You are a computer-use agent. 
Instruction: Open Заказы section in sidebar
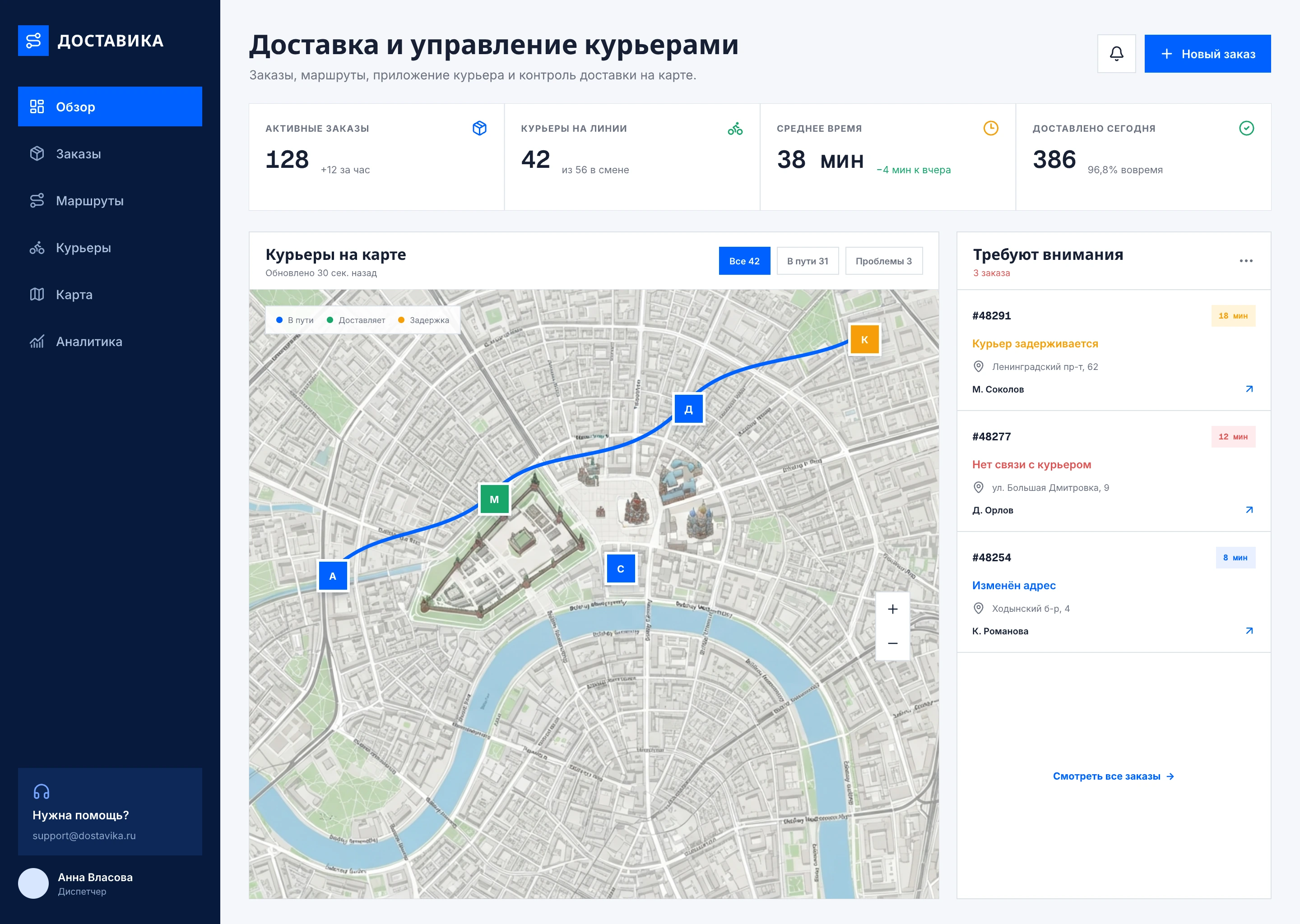pyautogui.click(x=110, y=153)
